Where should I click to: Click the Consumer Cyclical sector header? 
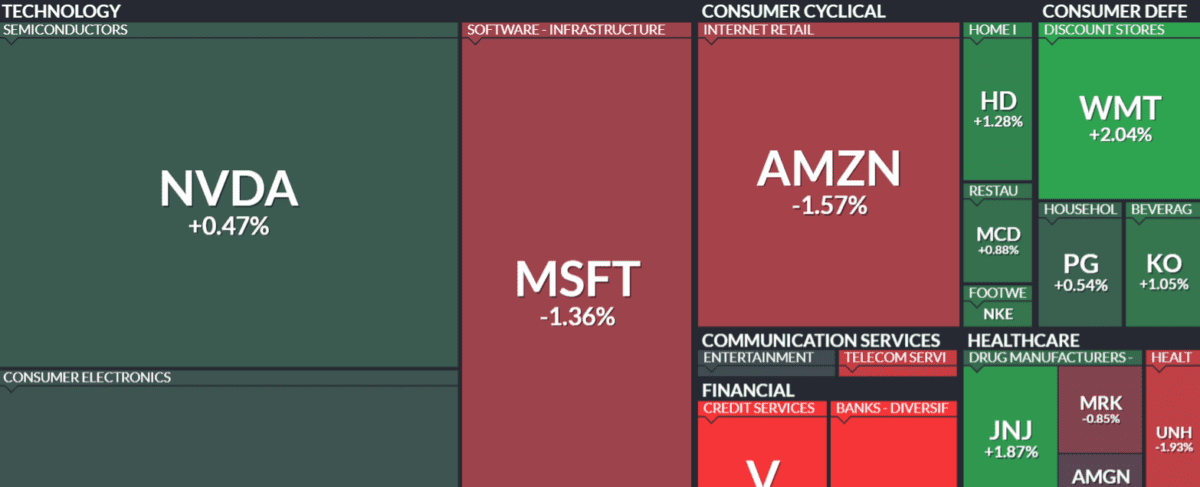pyautogui.click(x=793, y=11)
